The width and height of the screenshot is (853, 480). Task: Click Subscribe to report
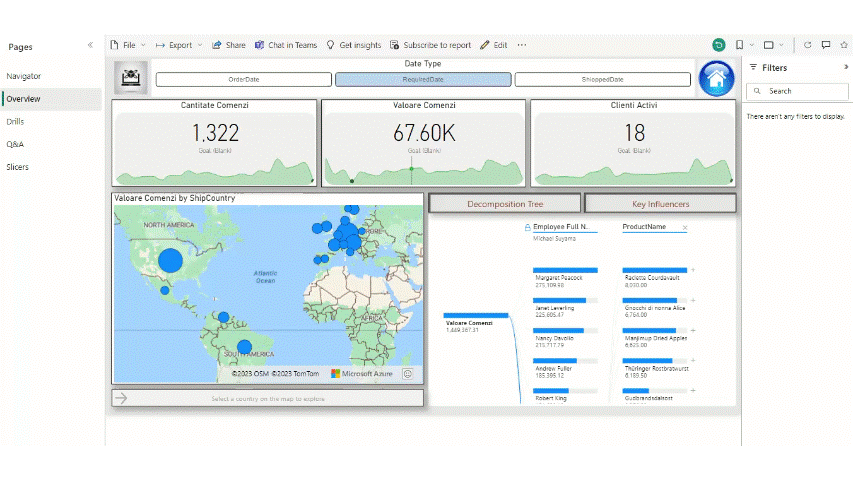[430, 45]
